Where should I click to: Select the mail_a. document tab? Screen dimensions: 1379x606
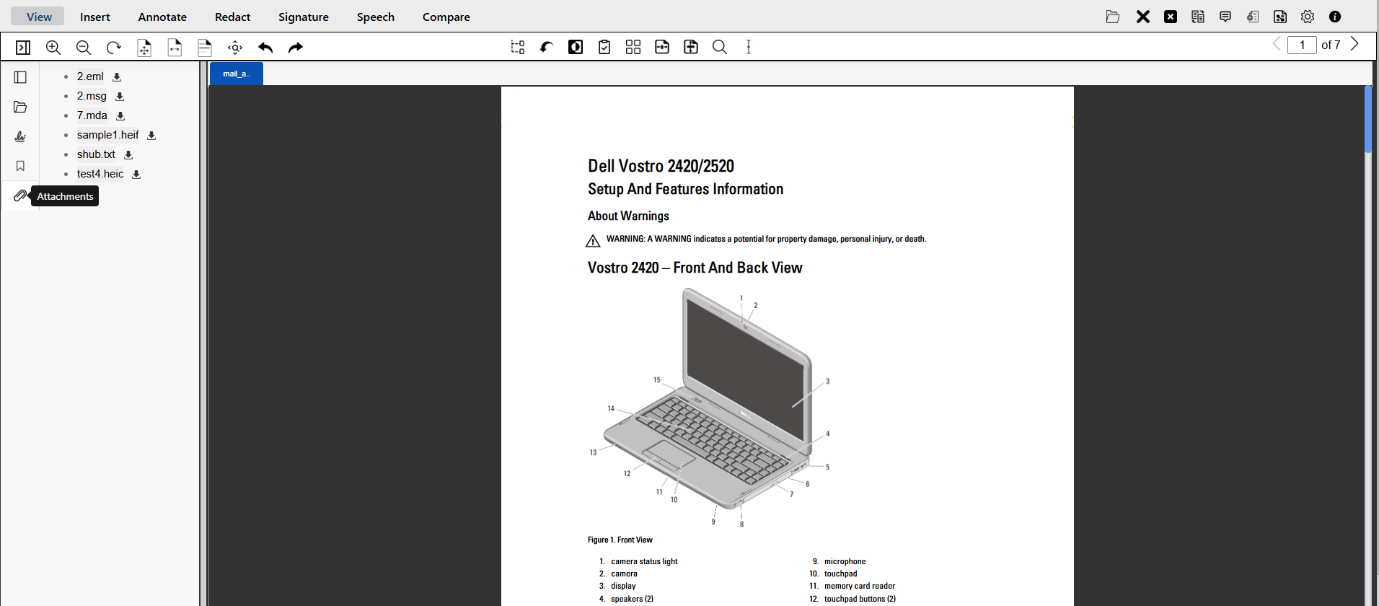point(236,73)
